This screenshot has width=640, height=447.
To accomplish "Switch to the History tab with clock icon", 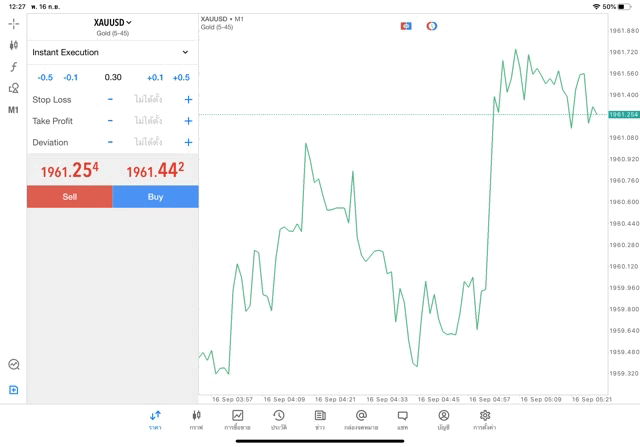I will click(x=278, y=419).
